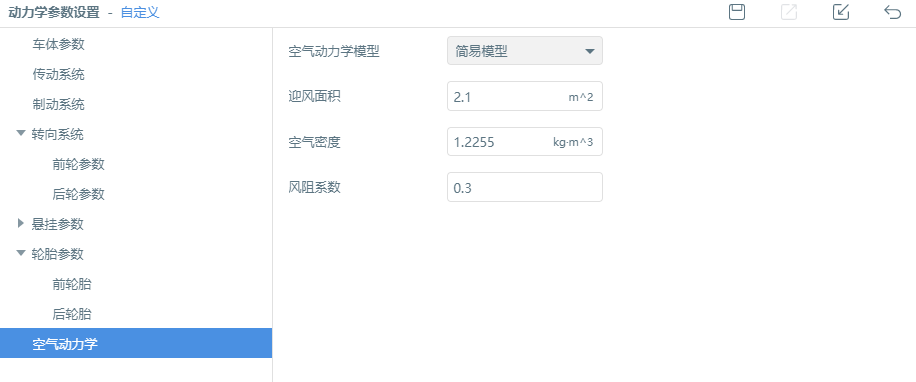The height and width of the screenshot is (382, 916).
Task: Select the highlighted 空气动力学 item
Action: (136, 343)
